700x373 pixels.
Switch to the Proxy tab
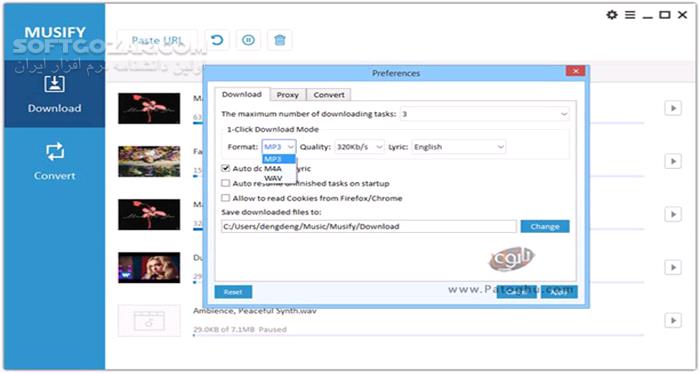tap(288, 95)
